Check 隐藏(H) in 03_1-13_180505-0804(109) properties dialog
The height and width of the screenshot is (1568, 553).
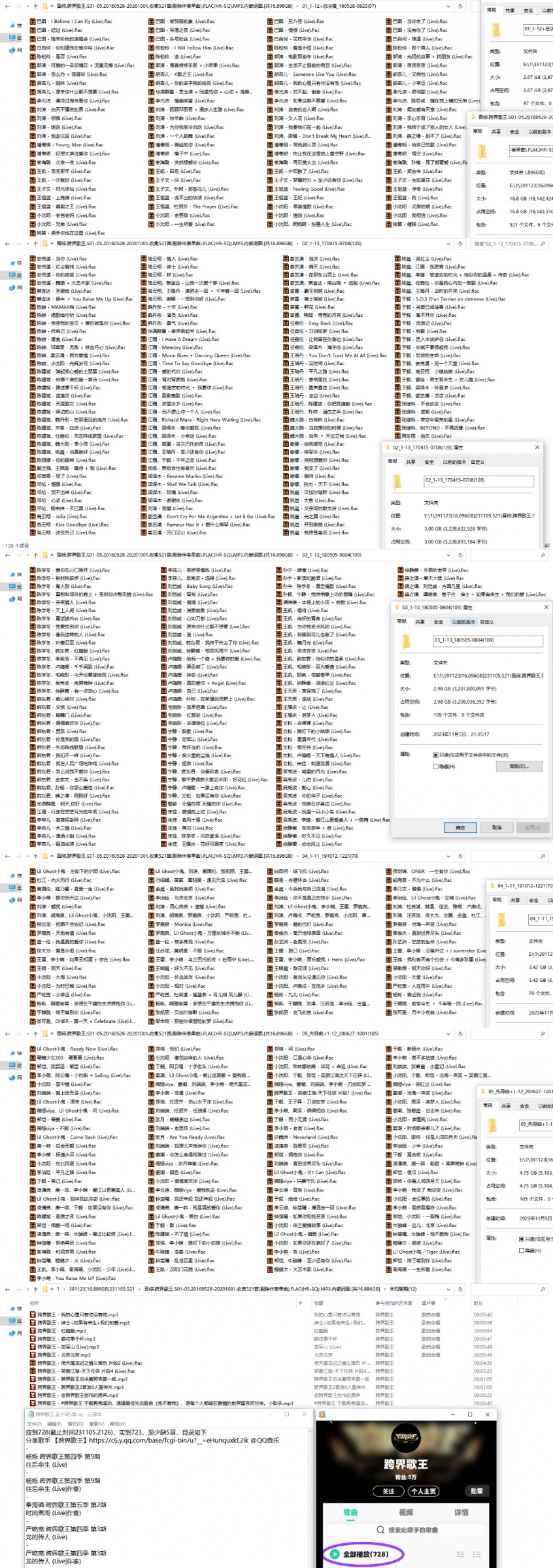pyautogui.click(x=436, y=766)
